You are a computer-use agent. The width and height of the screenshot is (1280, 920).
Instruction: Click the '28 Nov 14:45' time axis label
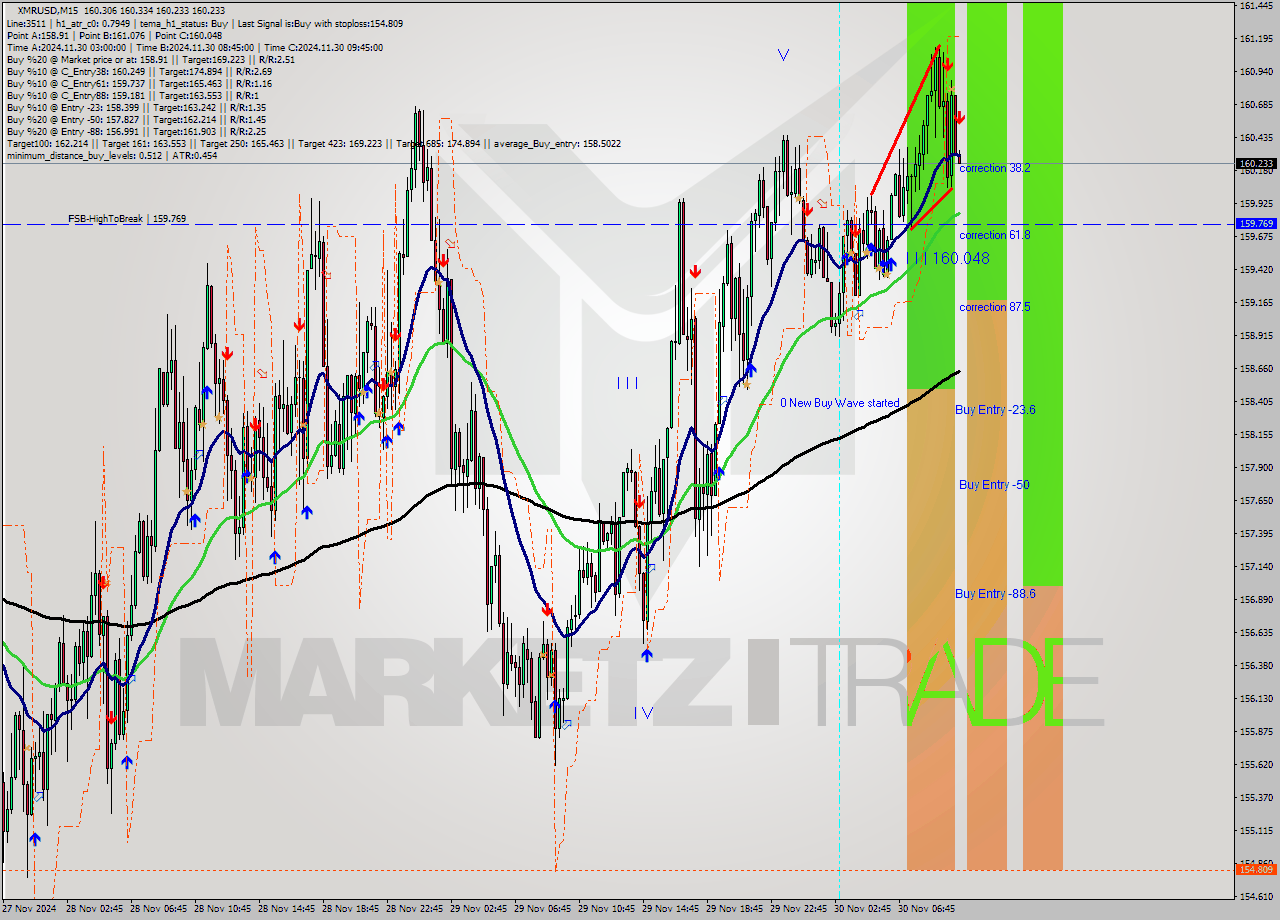287,909
